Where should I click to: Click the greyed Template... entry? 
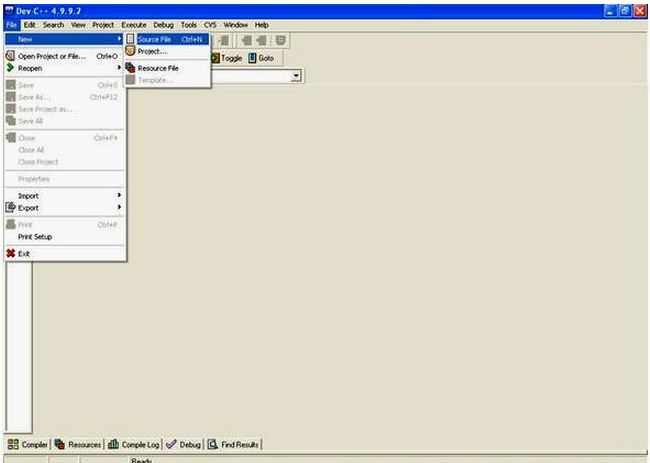[168, 80]
